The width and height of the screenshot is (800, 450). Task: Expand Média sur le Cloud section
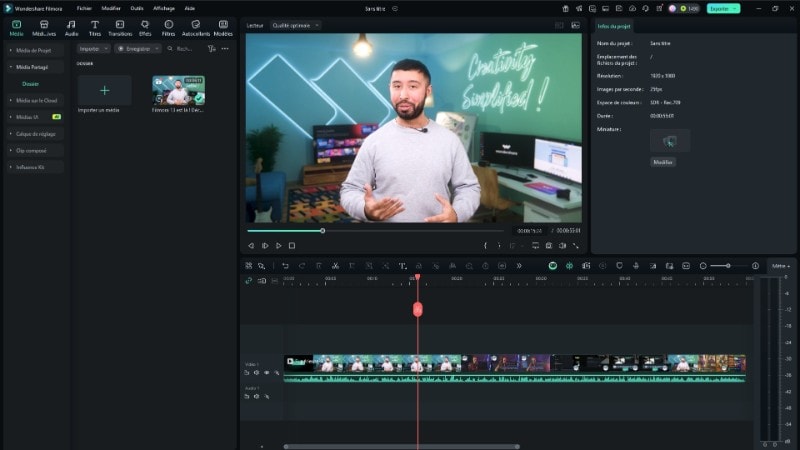[x=35, y=101]
